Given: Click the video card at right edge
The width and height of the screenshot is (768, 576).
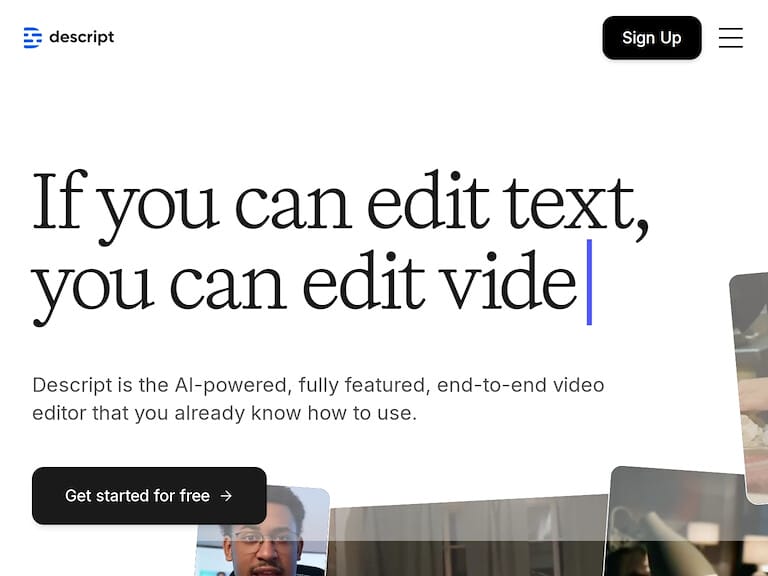Looking at the screenshot, I should tap(750, 385).
